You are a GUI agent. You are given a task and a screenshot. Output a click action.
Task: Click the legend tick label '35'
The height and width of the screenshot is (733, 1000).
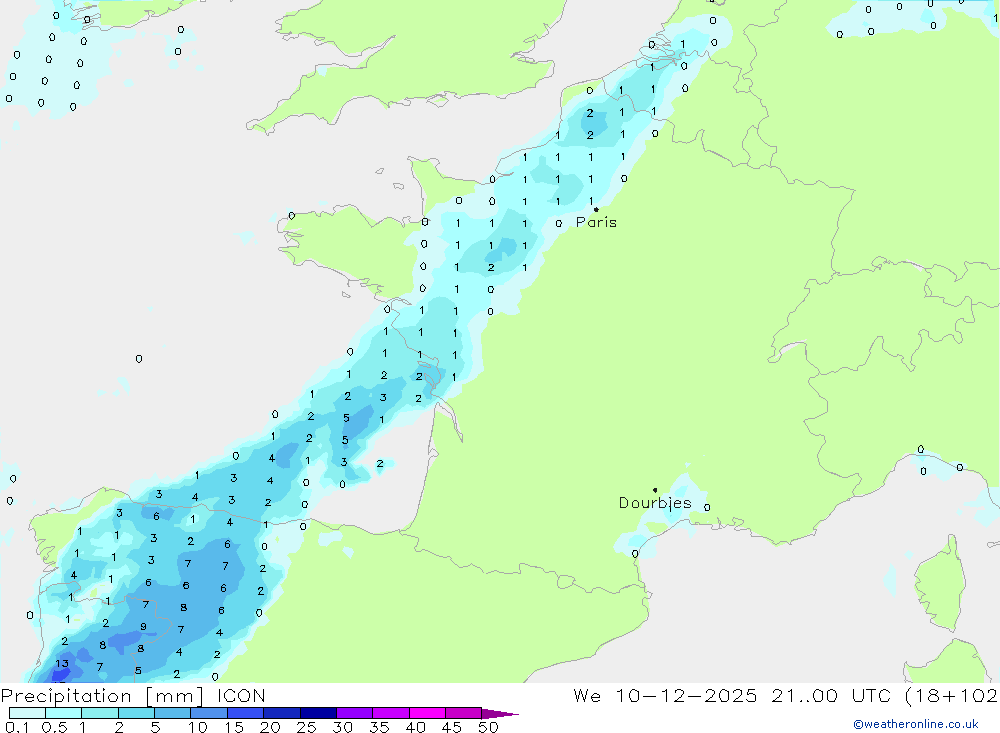(x=379, y=727)
